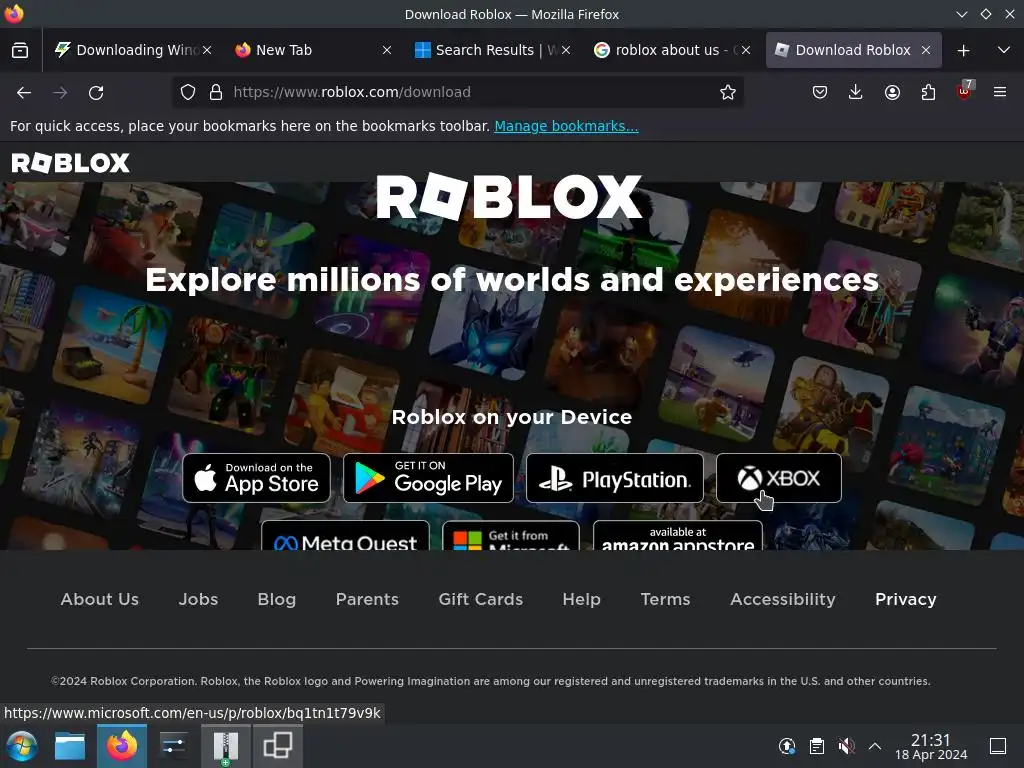
Task: Open the file manager from taskbar
Action: tap(70, 746)
